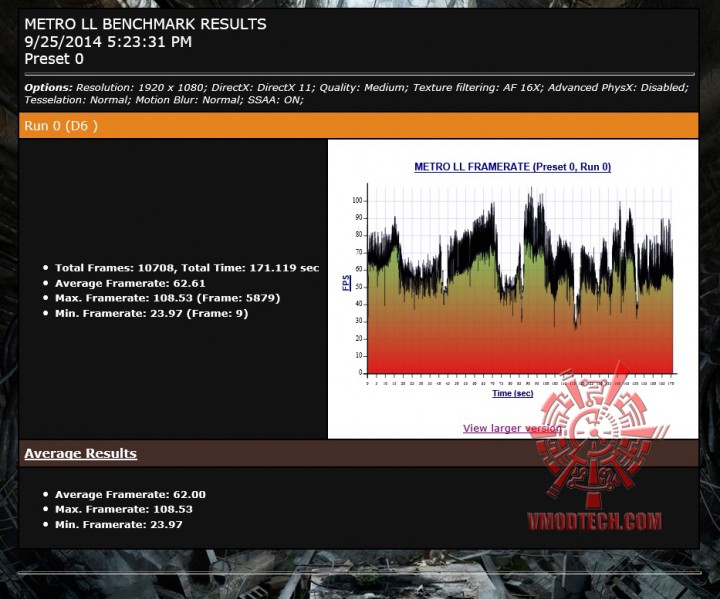Click 'Min. Framerate: 23.97' in Average Results
This screenshot has height=599, width=720.
[x=119, y=525]
